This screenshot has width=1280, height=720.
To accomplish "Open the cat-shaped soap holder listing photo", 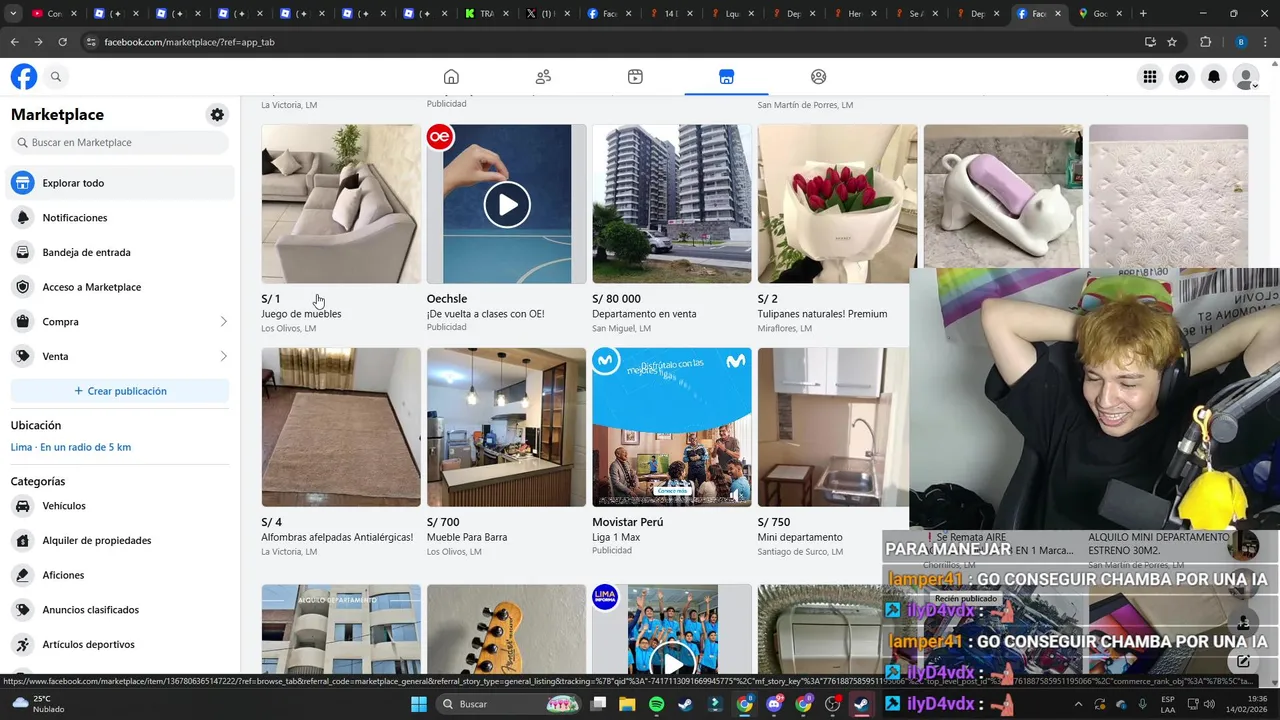I will point(1003,196).
